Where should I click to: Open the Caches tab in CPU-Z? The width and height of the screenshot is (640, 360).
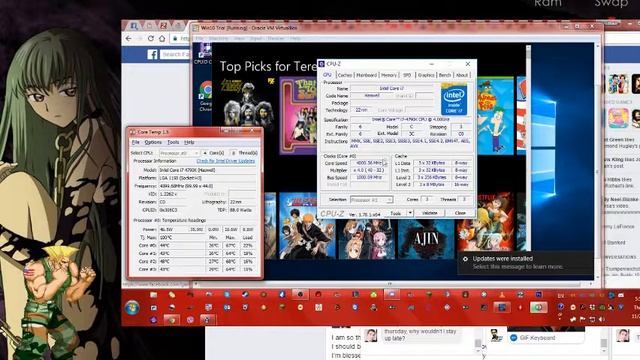click(345, 75)
